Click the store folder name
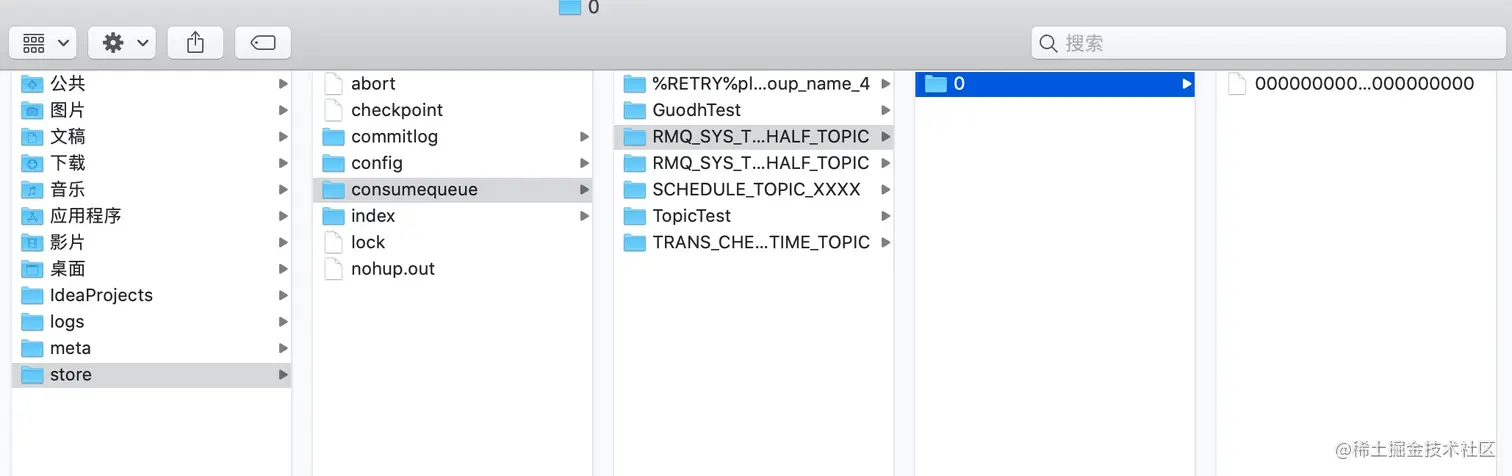Viewport: 1512px width, 476px height. pos(71,375)
